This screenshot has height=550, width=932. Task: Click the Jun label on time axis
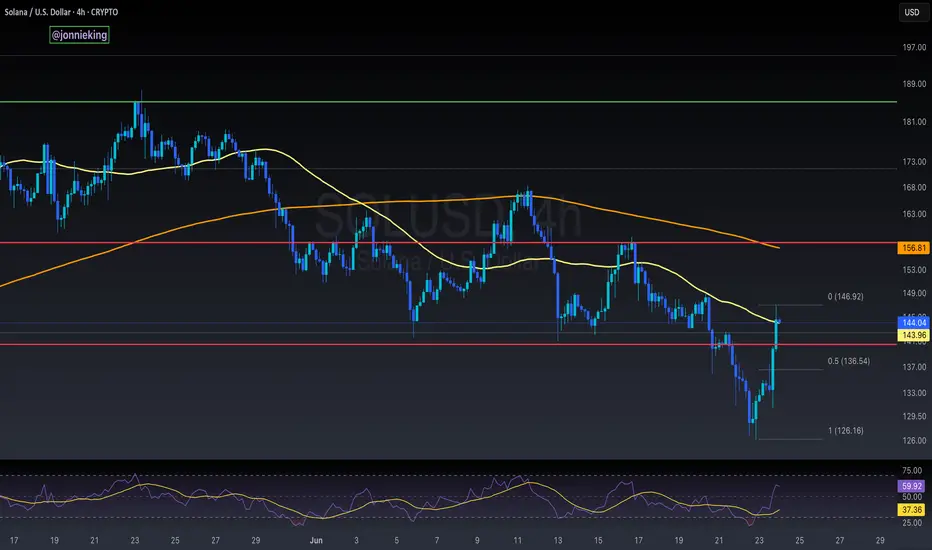point(316,540)
